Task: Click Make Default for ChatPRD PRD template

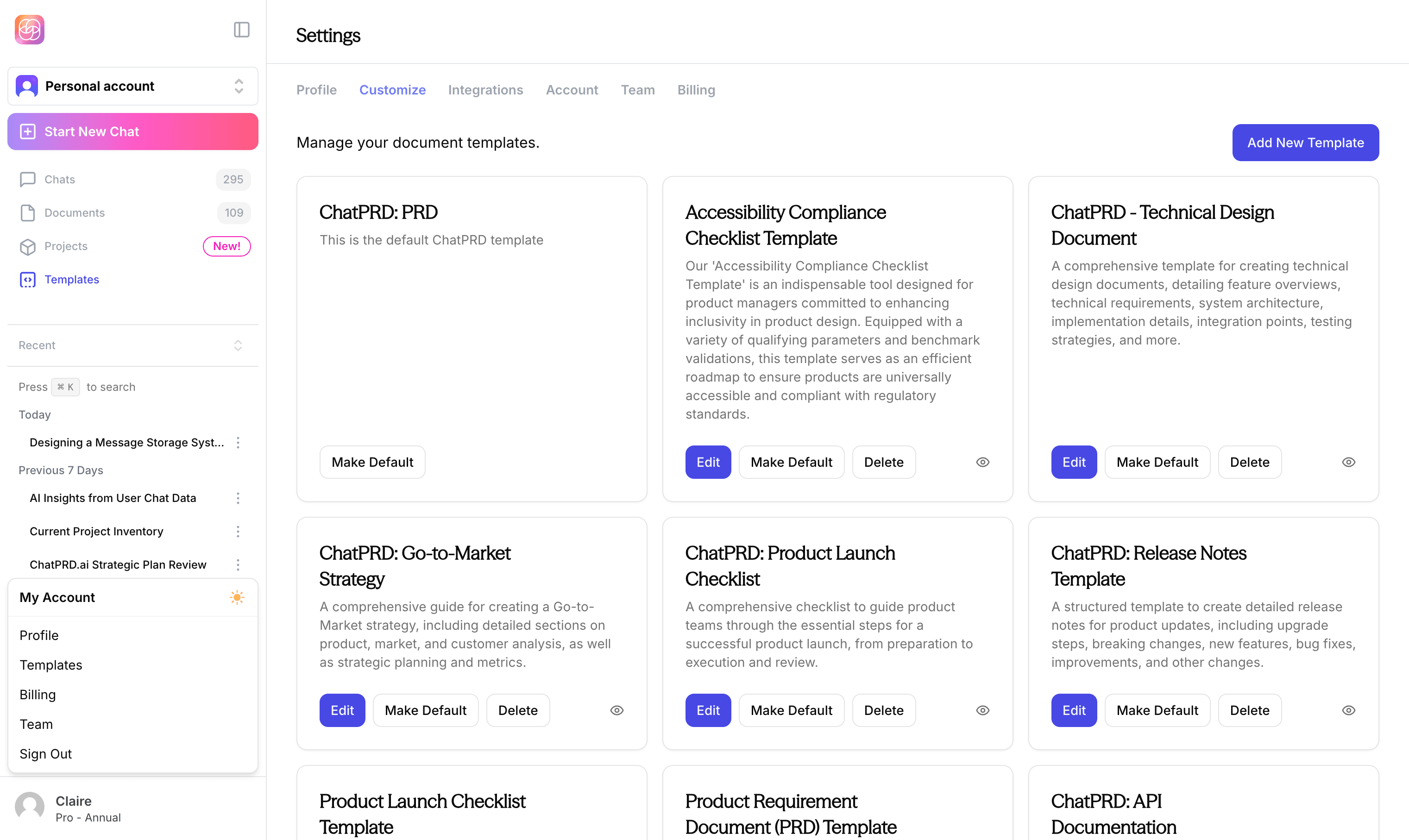Action: coord(372,462)
